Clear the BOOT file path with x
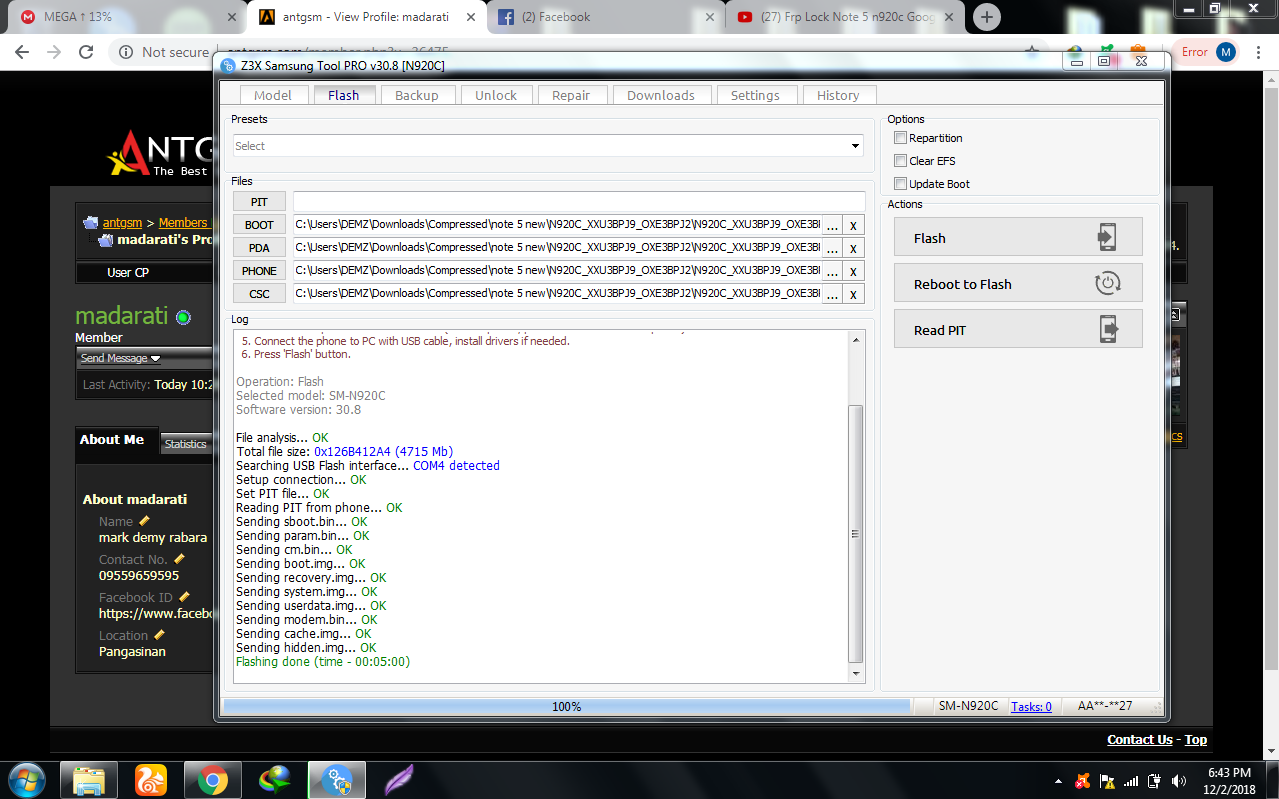 853,225
